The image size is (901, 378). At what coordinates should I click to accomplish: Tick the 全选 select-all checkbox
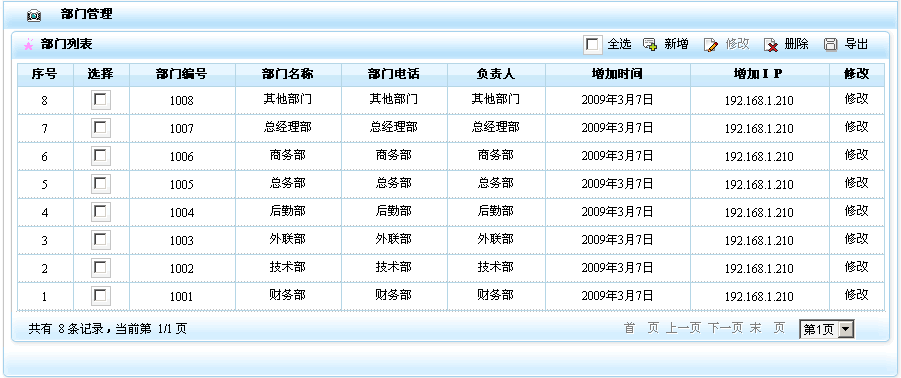coord(592,45)
